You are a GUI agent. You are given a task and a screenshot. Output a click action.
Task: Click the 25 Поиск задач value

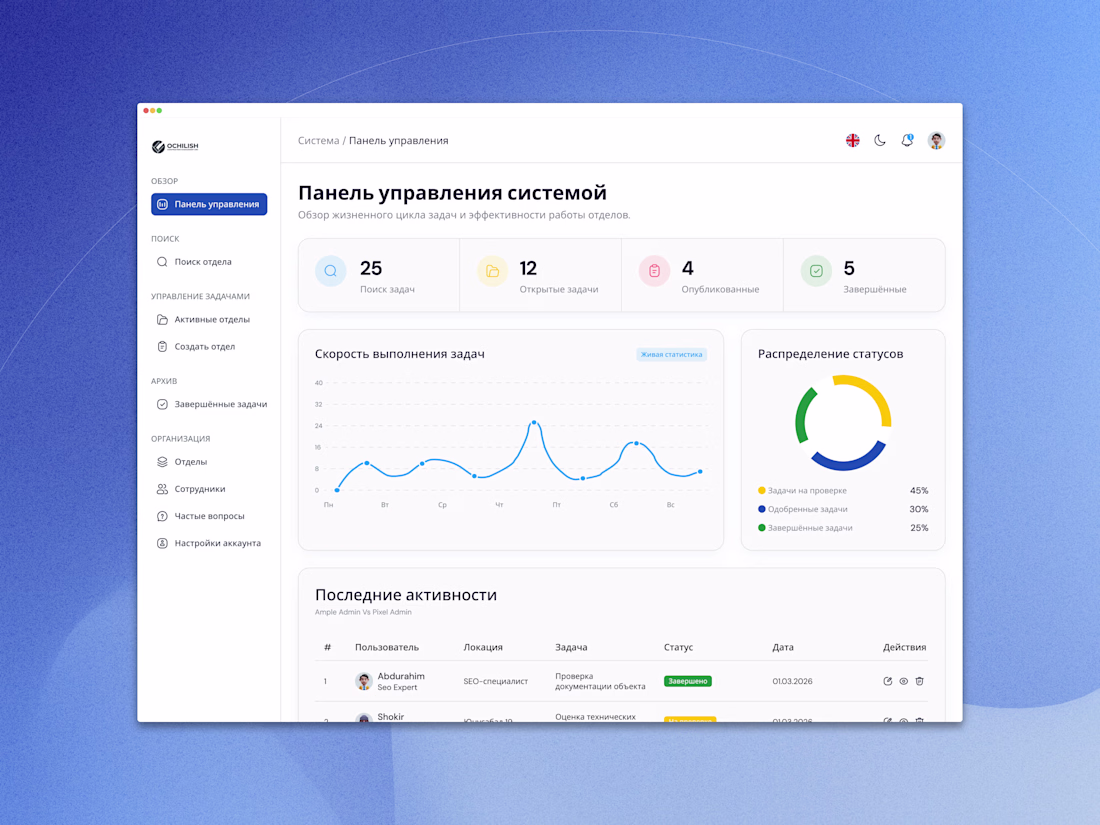[371, 268]
